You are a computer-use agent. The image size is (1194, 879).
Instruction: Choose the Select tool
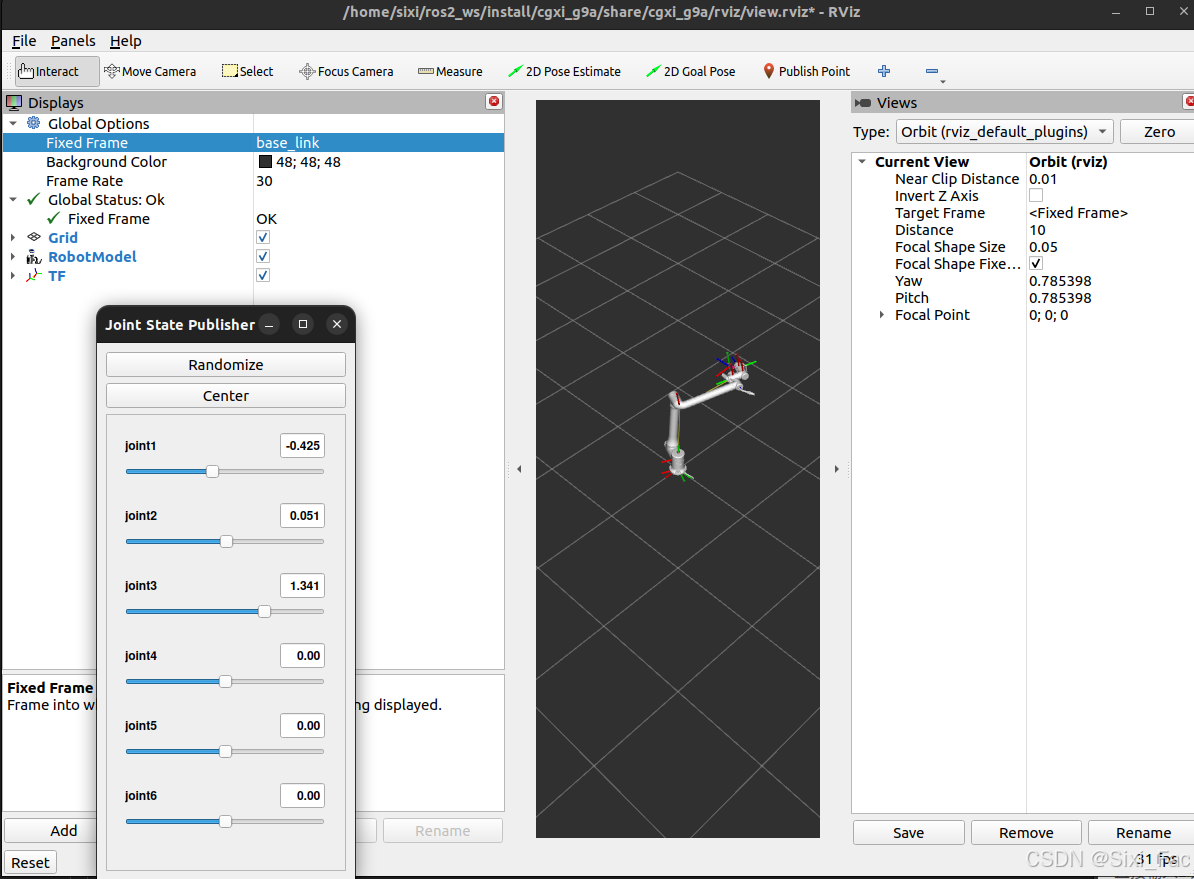point(247,71)
